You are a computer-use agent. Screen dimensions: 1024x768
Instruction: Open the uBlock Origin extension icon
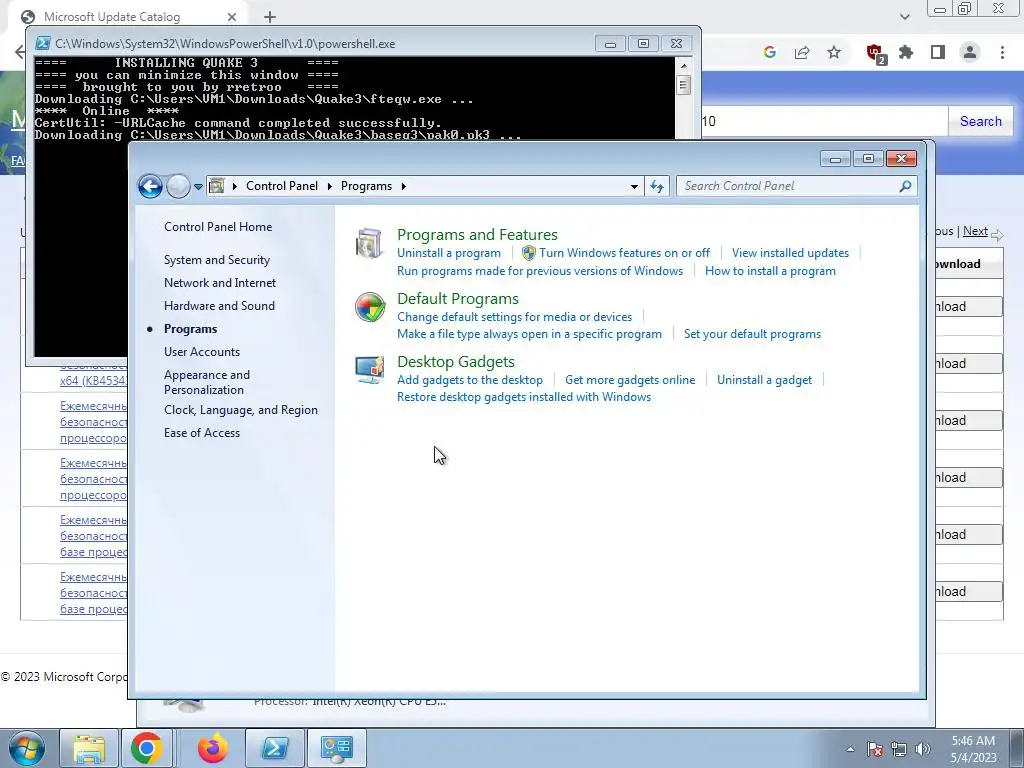click(875, 54)
